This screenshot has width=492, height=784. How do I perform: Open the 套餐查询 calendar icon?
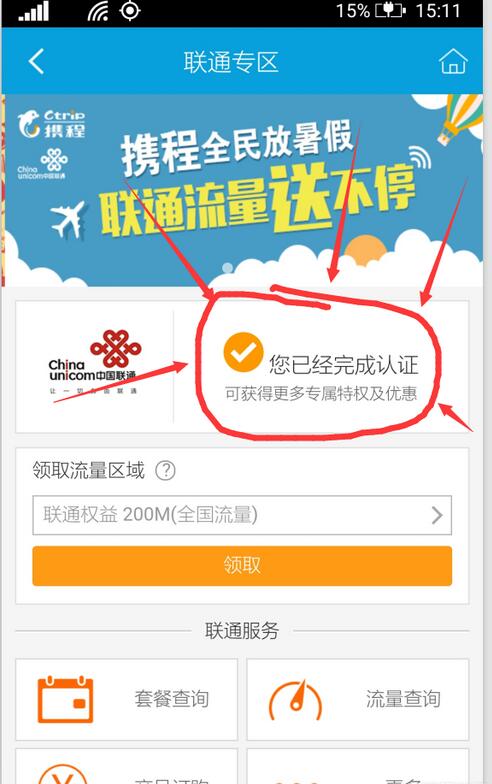(x=66, y=698)
